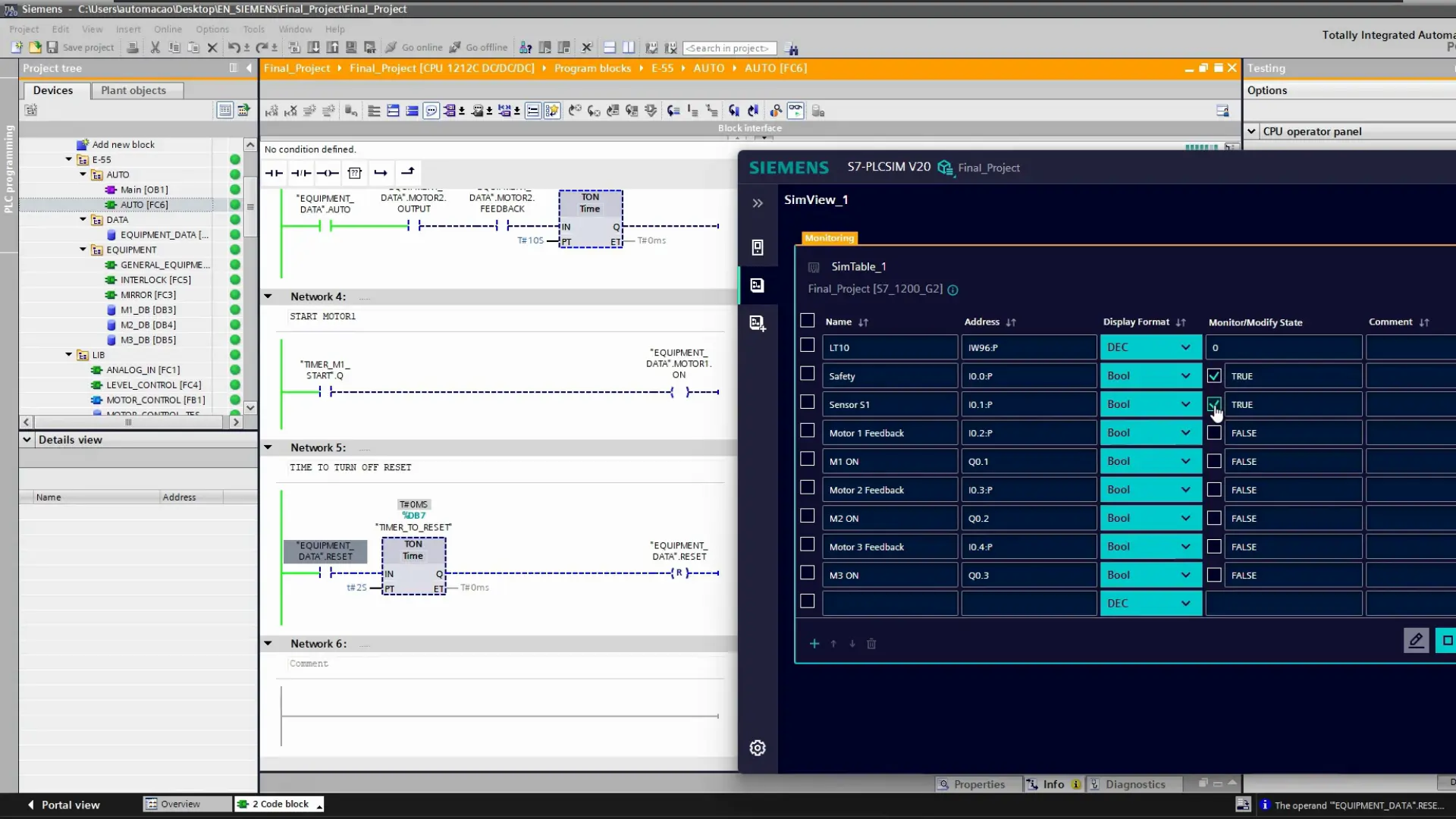Check the Motor 2 Feedback state checkbox

click(x=1214, y=490)
